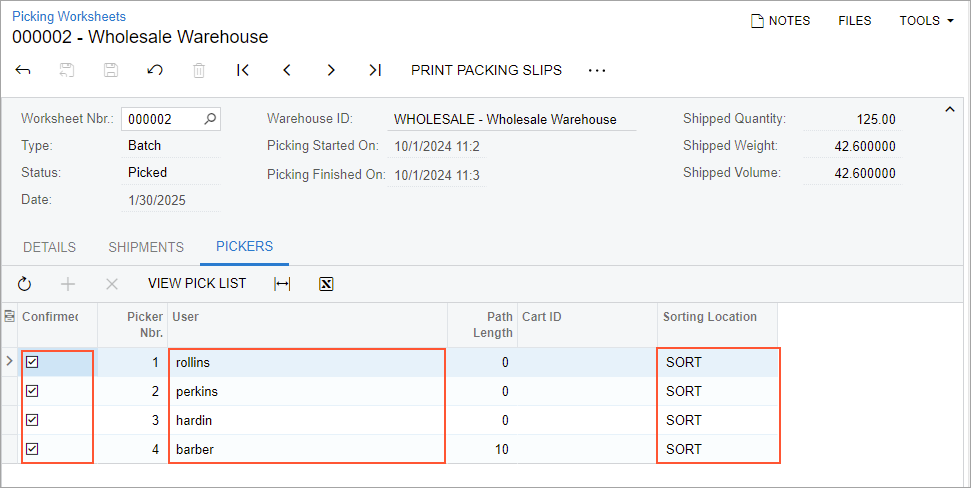Open the more actions ellipsis menu
The width and height of the screenshot is (971, 488).
[x=597, y=70]
